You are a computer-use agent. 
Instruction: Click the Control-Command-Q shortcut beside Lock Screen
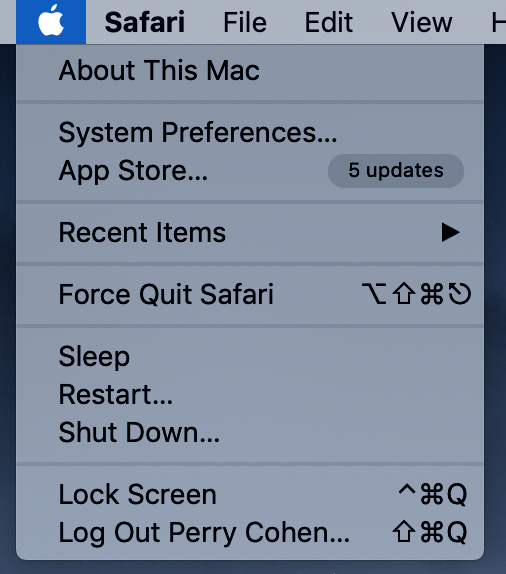432,494
